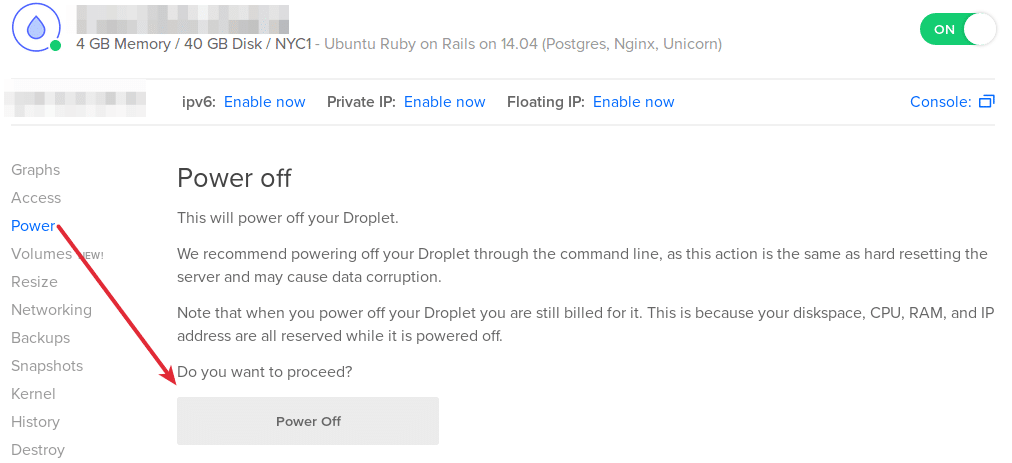
Task: Open the Kernel section
Action: tap(34, 394)
